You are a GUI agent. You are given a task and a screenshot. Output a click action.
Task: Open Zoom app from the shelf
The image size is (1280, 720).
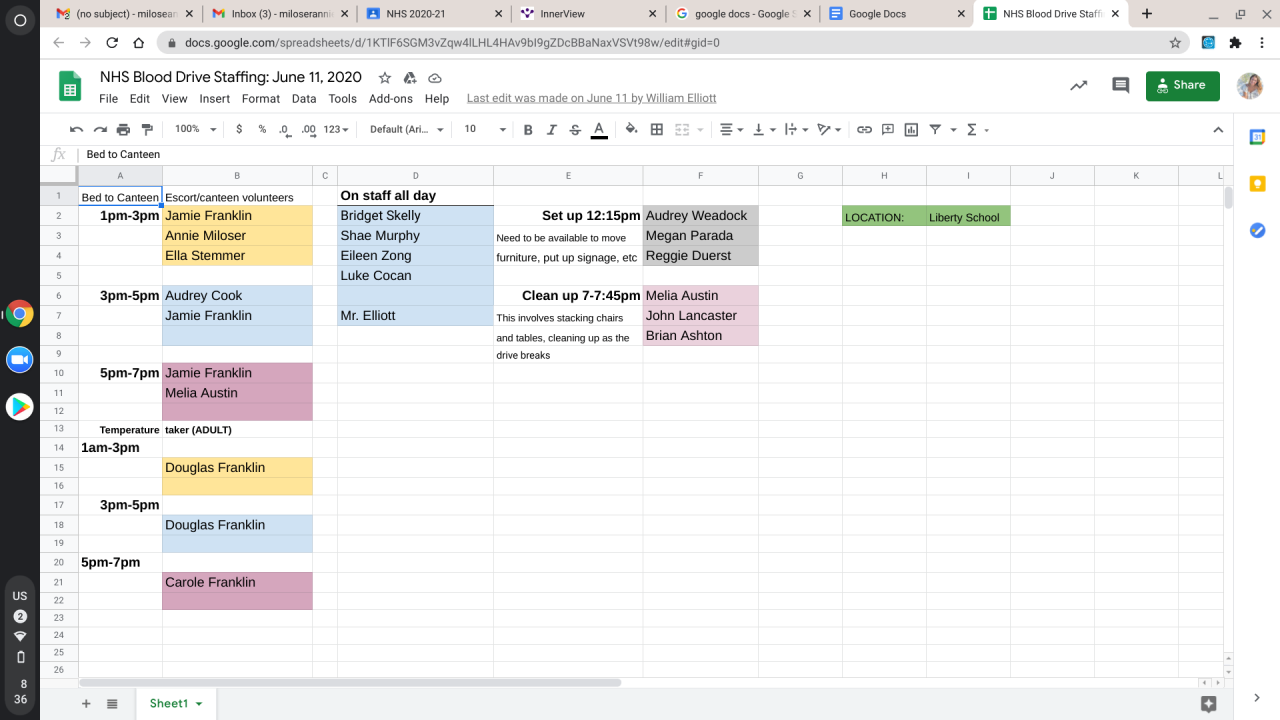[20, 360]
